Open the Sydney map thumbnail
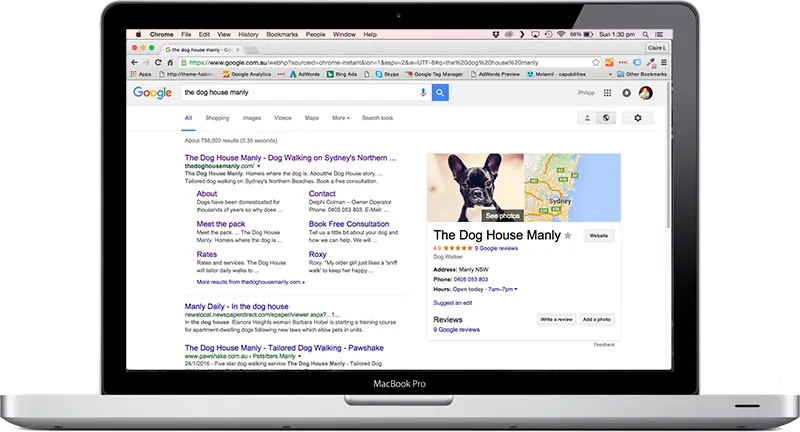 tap(572, 188)
